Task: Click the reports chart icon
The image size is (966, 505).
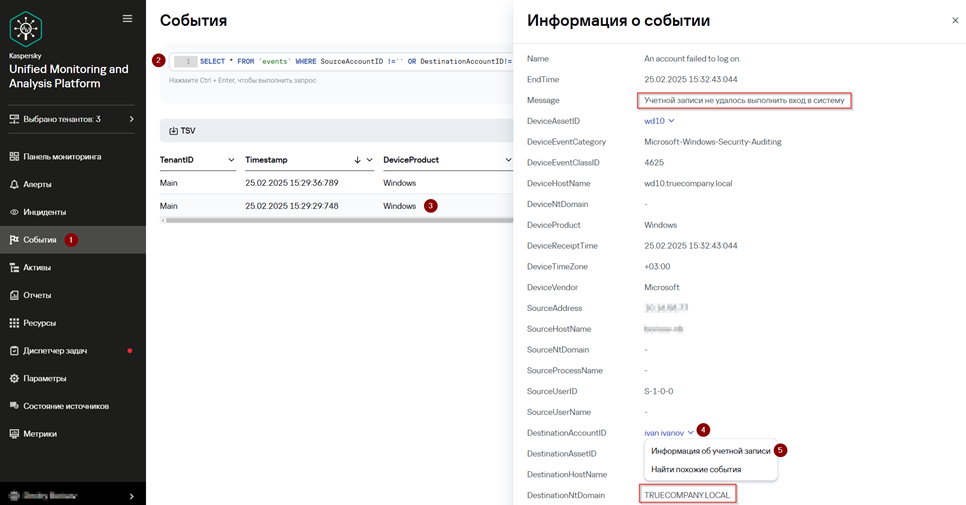Action: point(14,295)
